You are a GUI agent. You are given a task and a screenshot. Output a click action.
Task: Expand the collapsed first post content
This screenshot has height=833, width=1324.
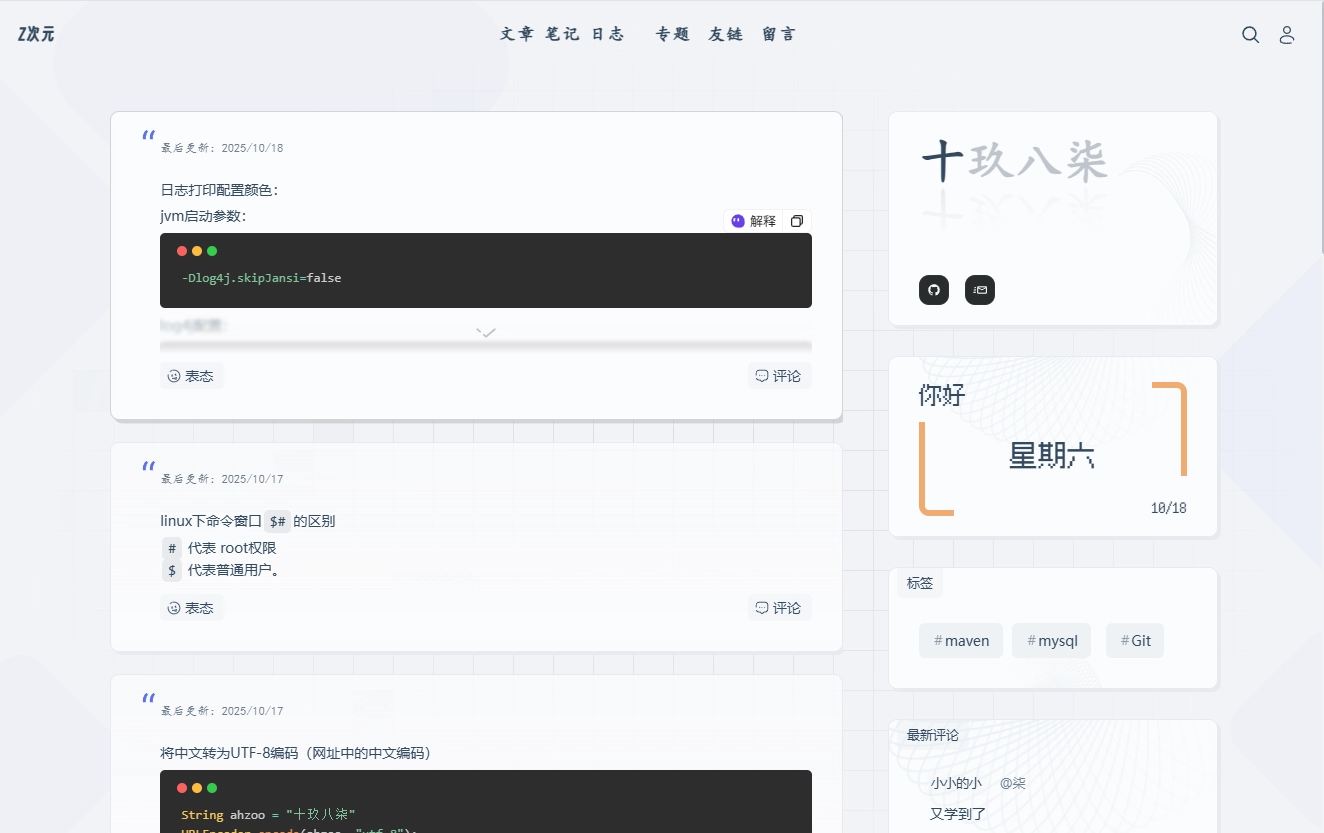coord(486,332)
